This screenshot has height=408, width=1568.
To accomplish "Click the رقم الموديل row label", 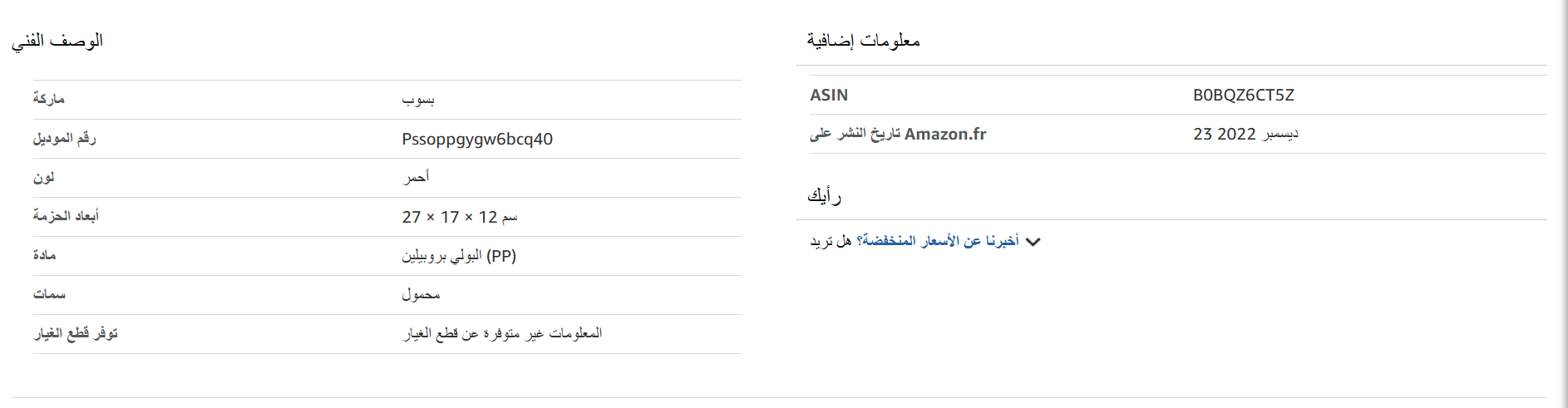I will tap(65, 138).
